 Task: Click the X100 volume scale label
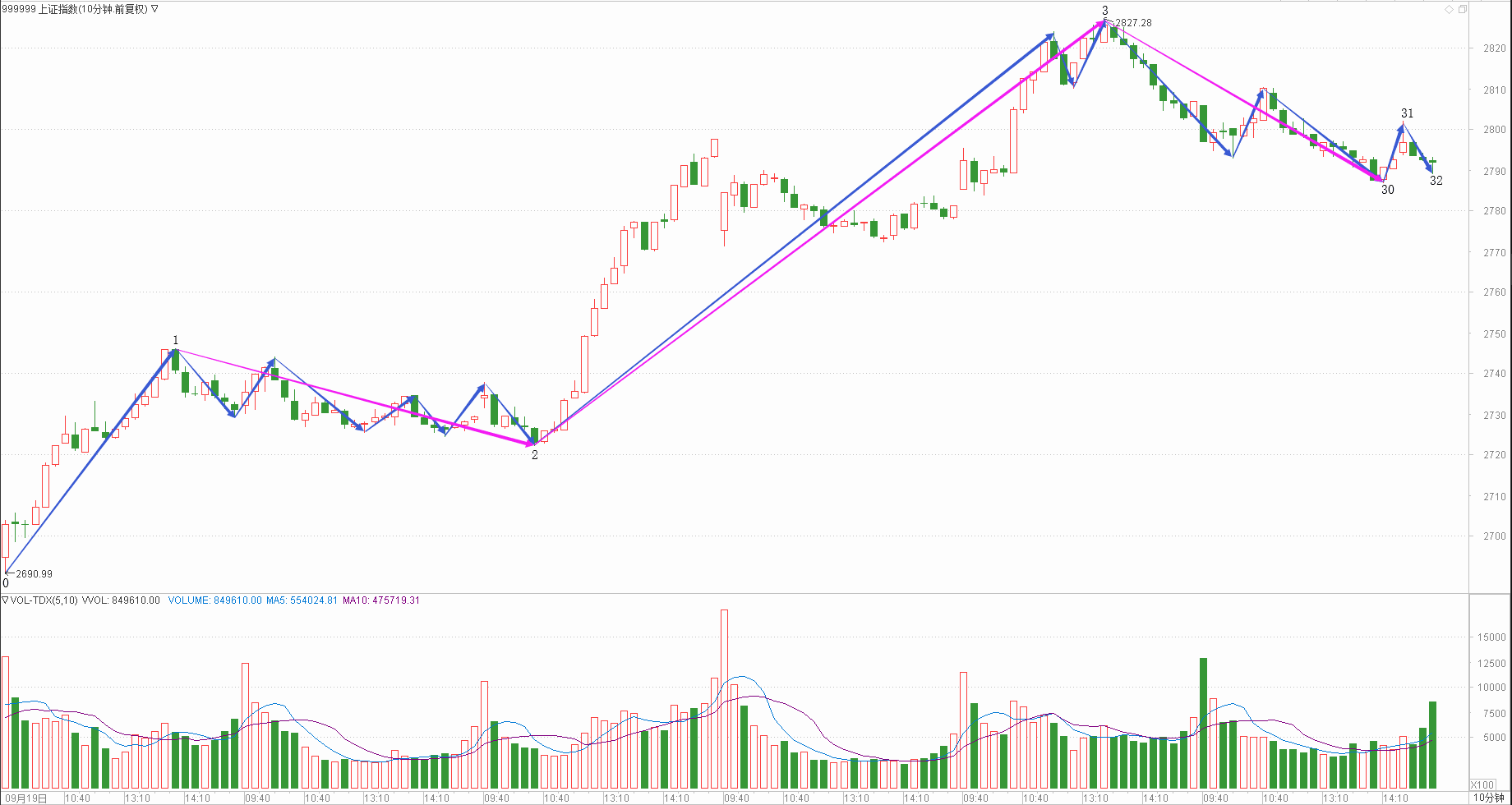pyautogui.click(x=1482, y=784)
